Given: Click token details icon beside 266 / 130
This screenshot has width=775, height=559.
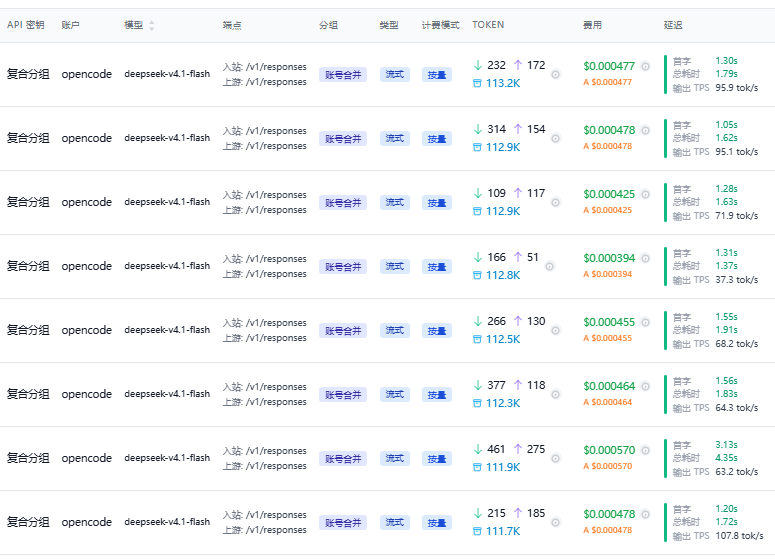Looking at the screenshot, I should pyautogui.click(x=556, y=331).
